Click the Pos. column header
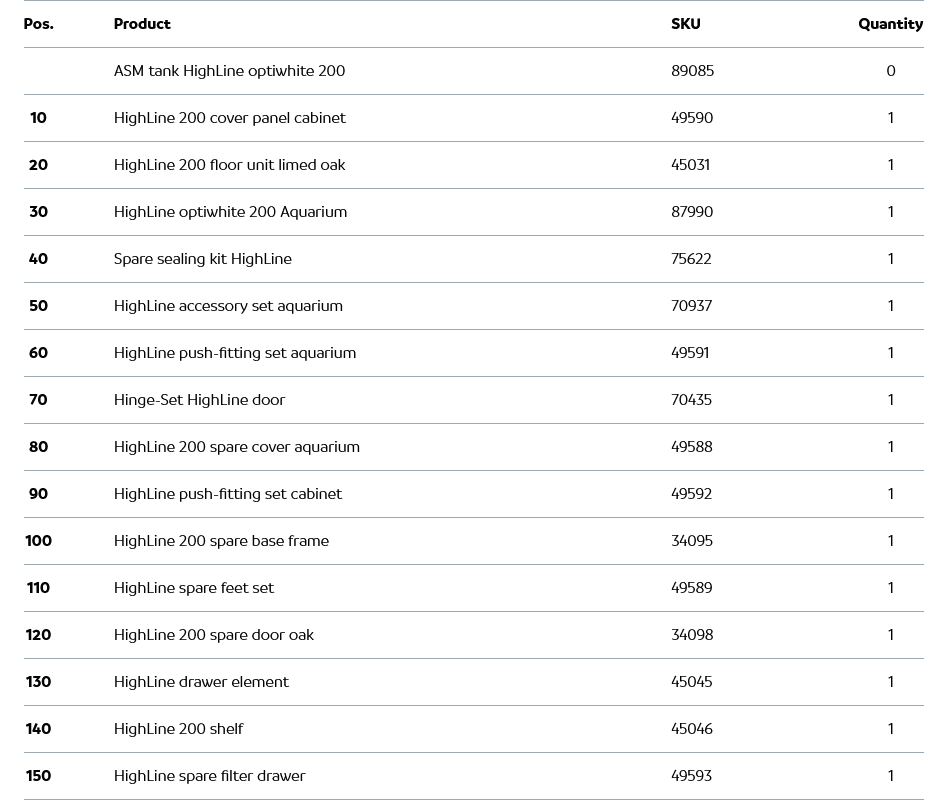This screenshot has width=943, height=800. 39,24
